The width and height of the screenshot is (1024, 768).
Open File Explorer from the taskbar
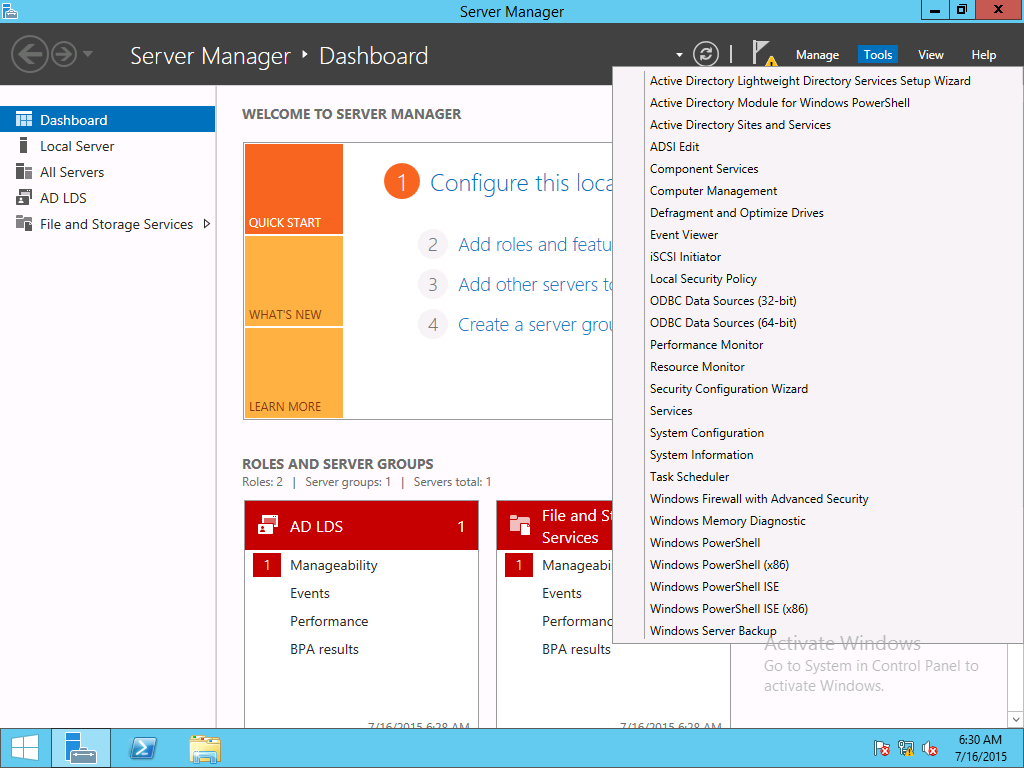[x=205, y=748]
